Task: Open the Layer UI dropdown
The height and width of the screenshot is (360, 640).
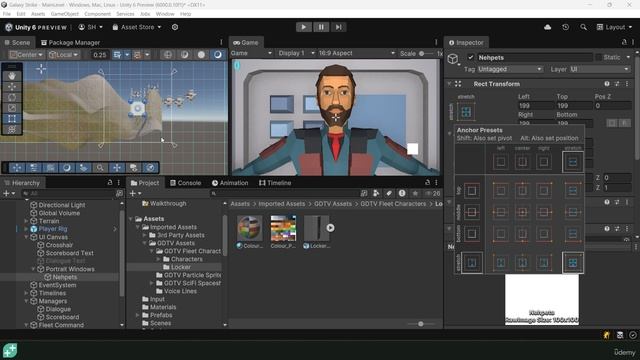Action: [599, 69]
